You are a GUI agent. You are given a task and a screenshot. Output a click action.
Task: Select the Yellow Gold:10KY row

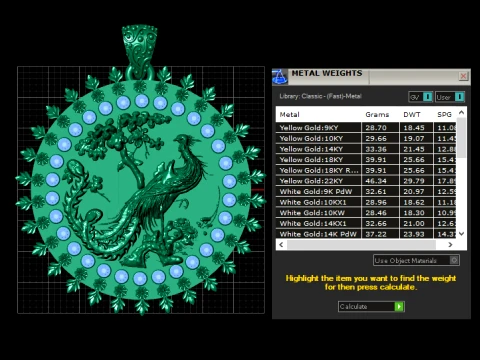click(x=366, y=138)
